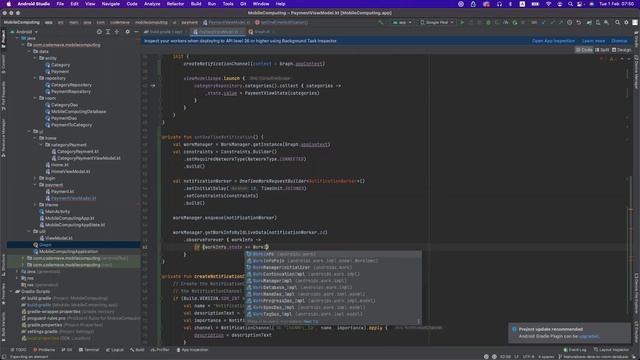Screen dimensions: 640x360
Task: Open the Build menu
Action: click(196, 4)
